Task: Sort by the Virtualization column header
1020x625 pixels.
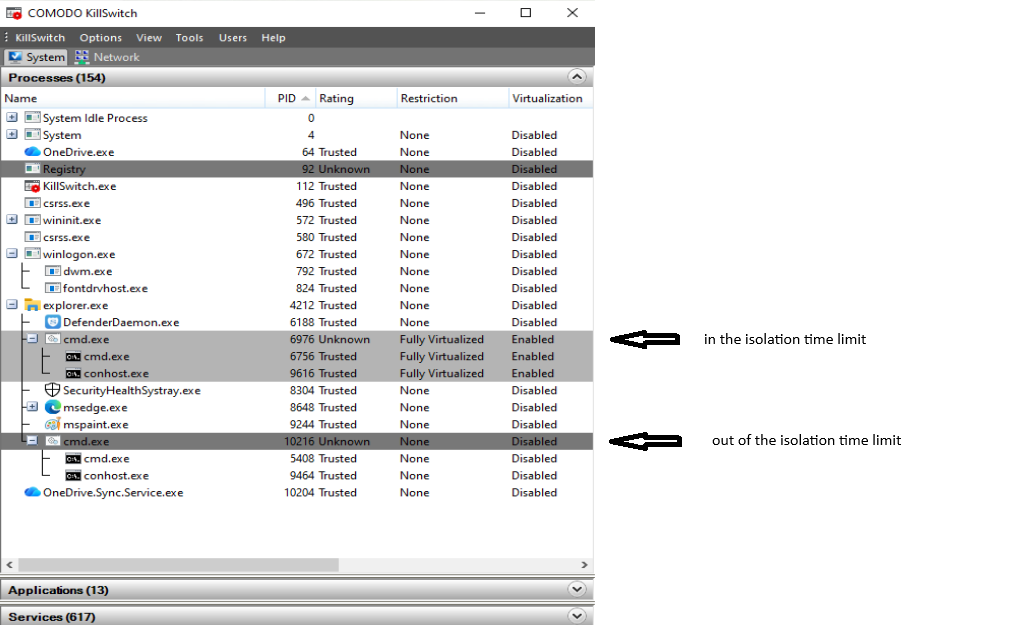Action: pyautogui.click(x=550, y=98)
